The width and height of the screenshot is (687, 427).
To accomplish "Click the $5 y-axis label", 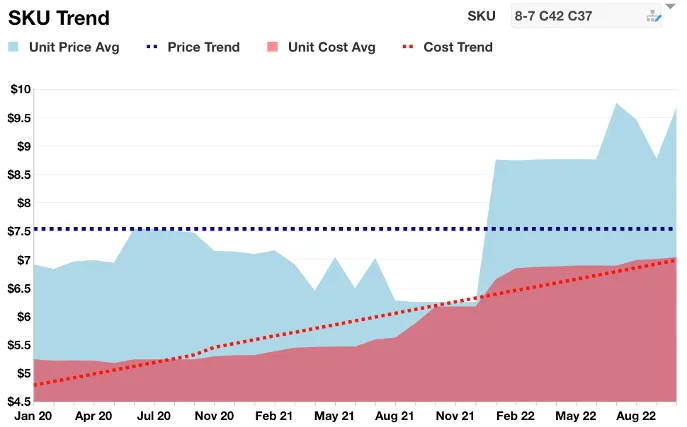I will pyautogui.click(x=24, y=373).
